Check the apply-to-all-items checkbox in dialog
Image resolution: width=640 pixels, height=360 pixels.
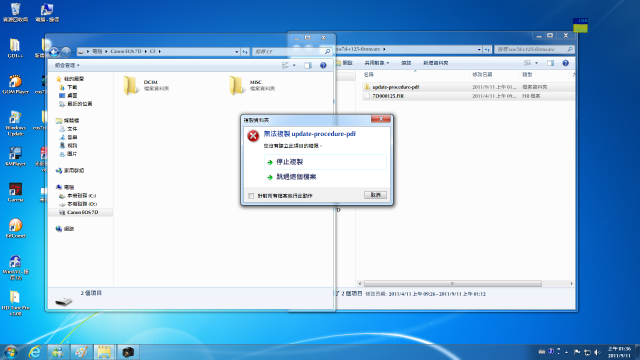pyautogui.click(x=251, y=196)
